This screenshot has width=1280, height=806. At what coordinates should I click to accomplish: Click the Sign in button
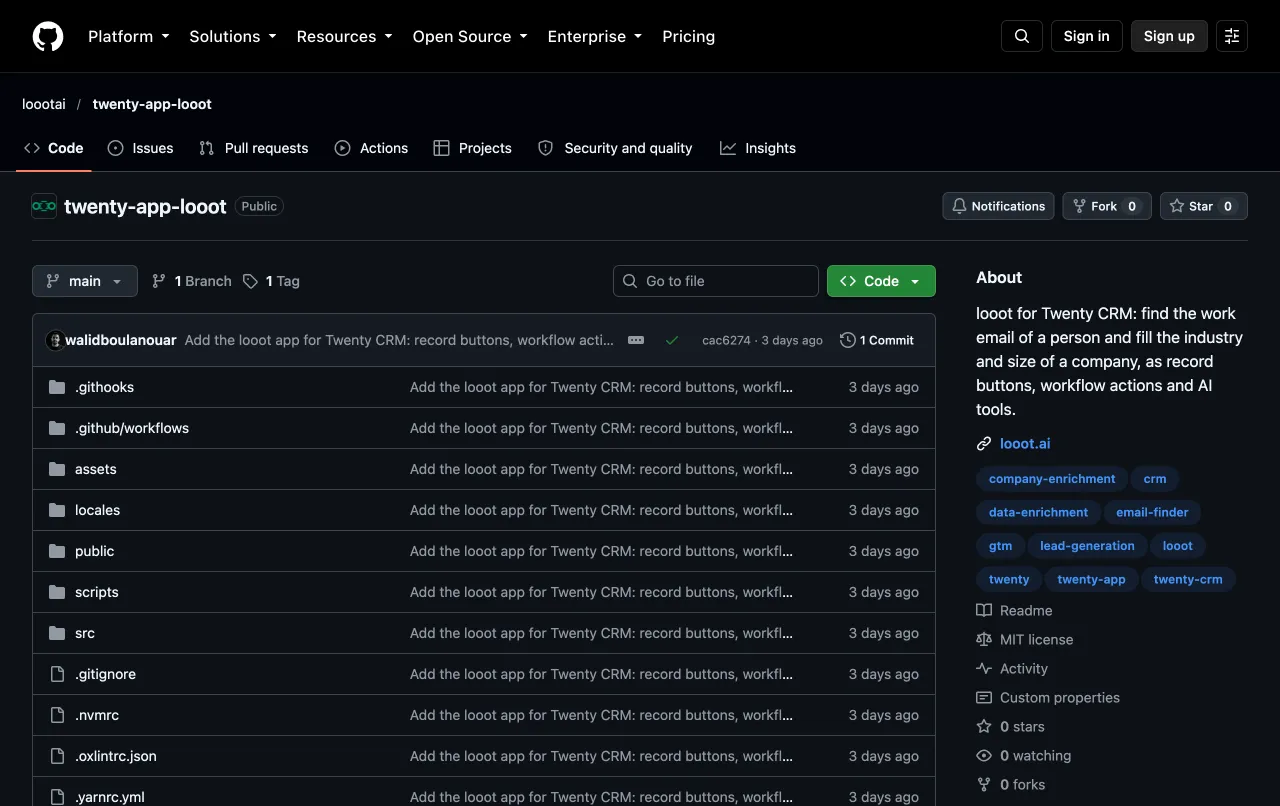pos(1087,36)
